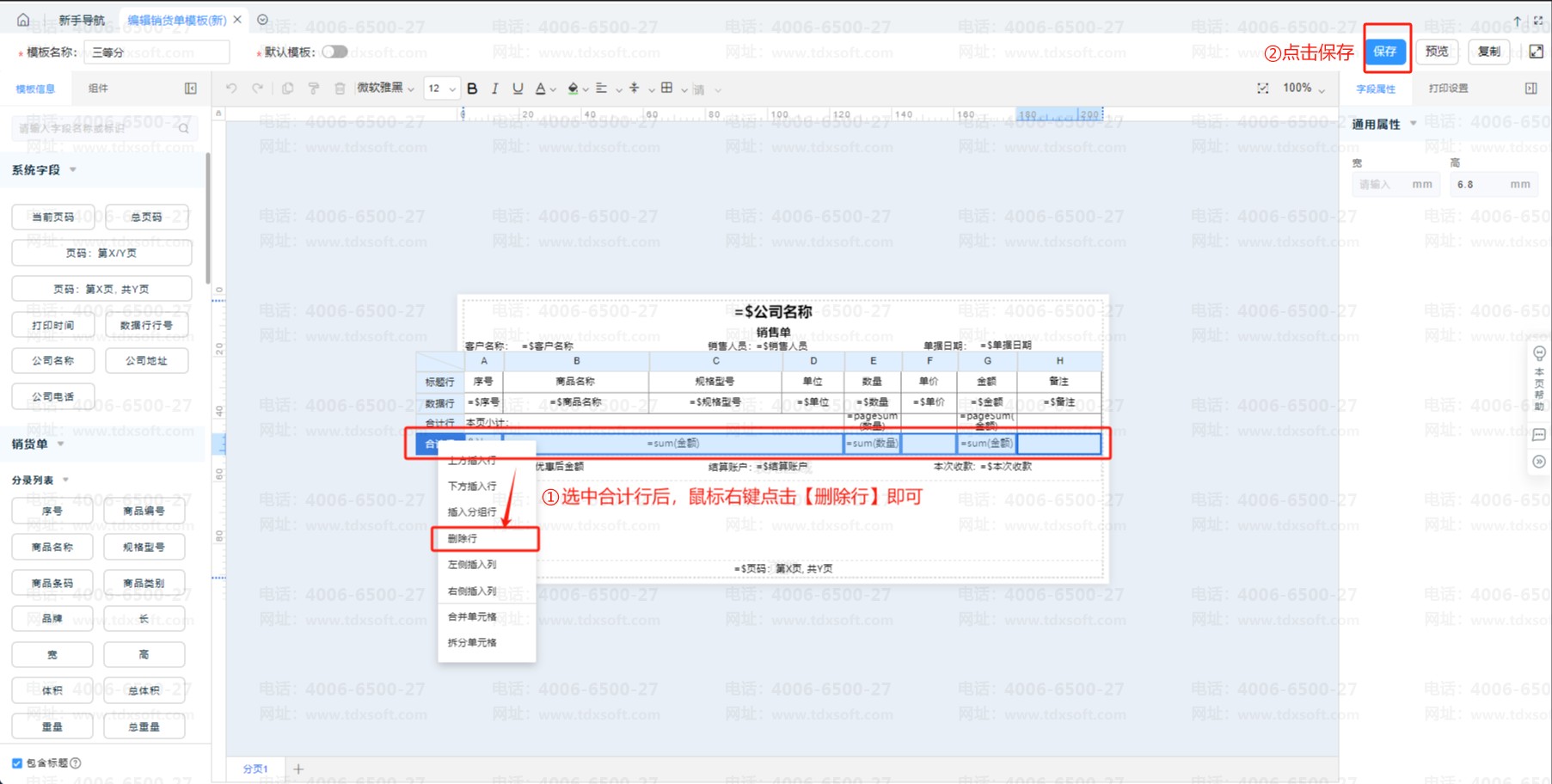Viewport: 1552px width, 784px height.
Task: Open the 微软雅黑 font family dropdown
Action: pos(385,89)
